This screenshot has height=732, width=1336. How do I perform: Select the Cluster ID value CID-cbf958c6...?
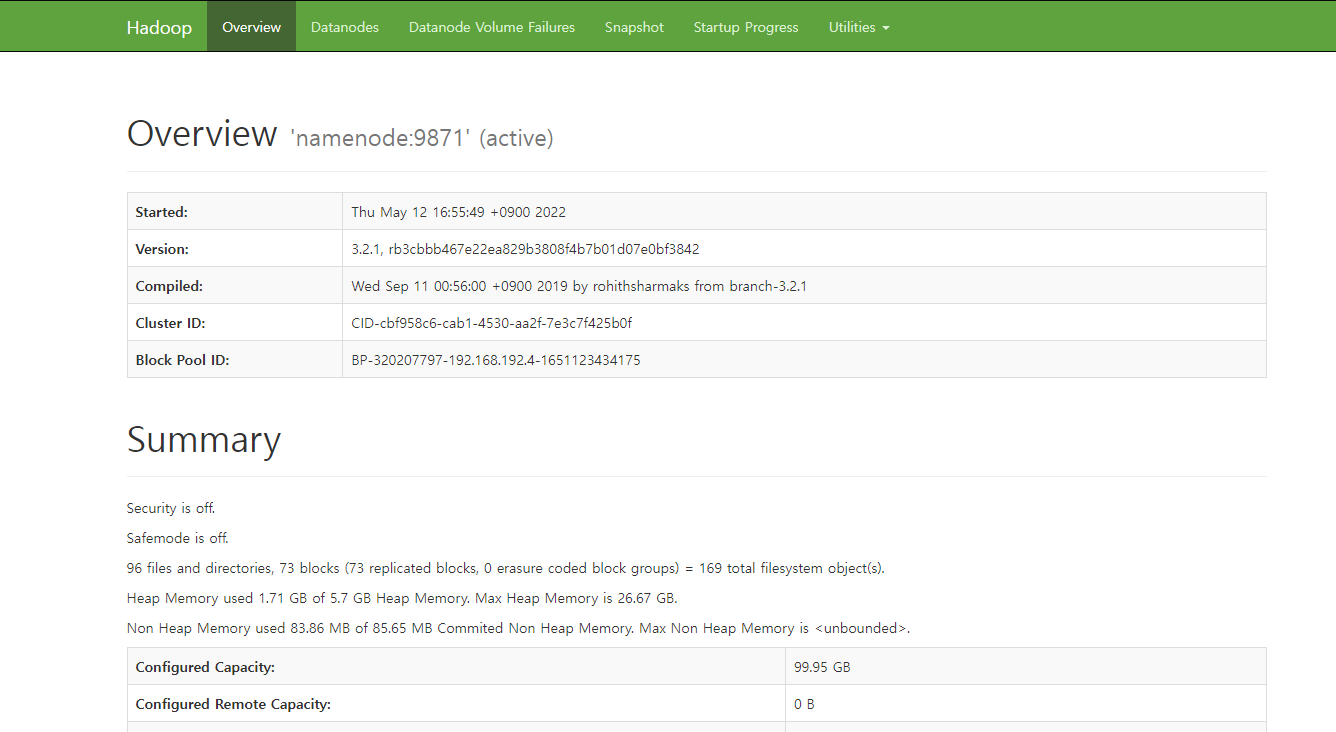click(492, 323)
